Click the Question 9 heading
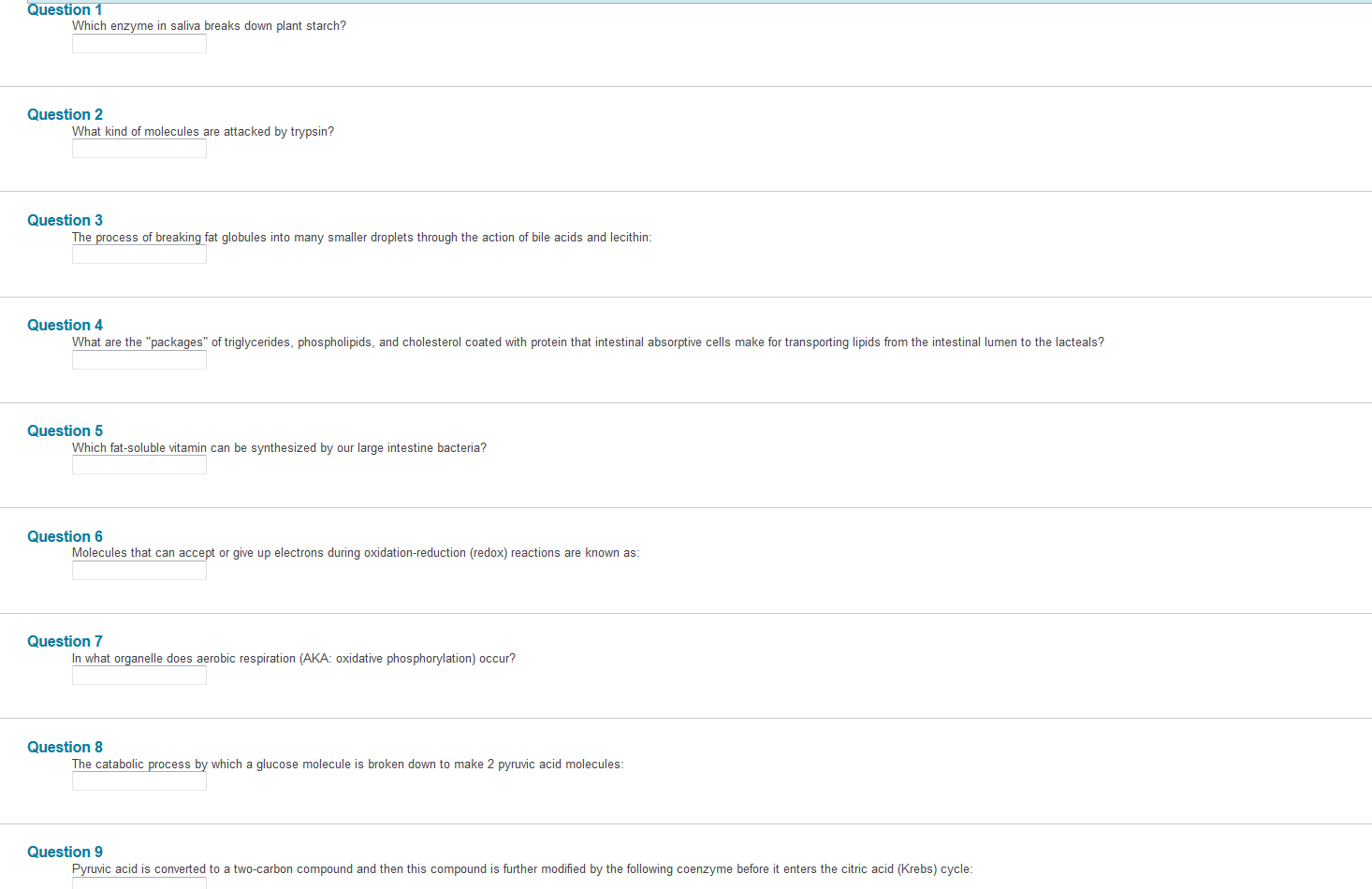Image resolution: width=1372 pixels, height=889 pixels. click(65, 852)
